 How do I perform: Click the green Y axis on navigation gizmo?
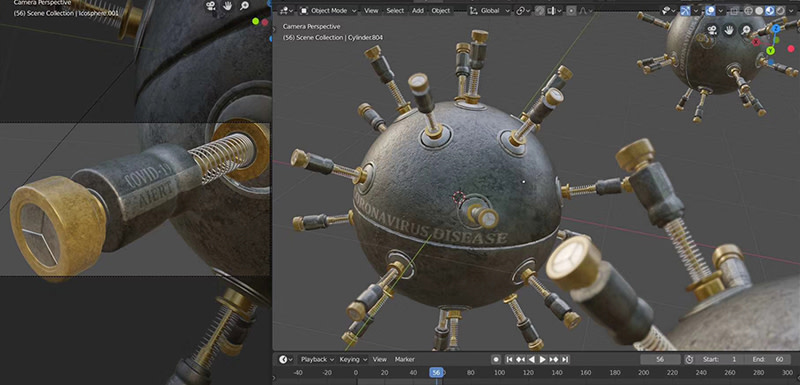pyautogui.click(x=770, y=50)
